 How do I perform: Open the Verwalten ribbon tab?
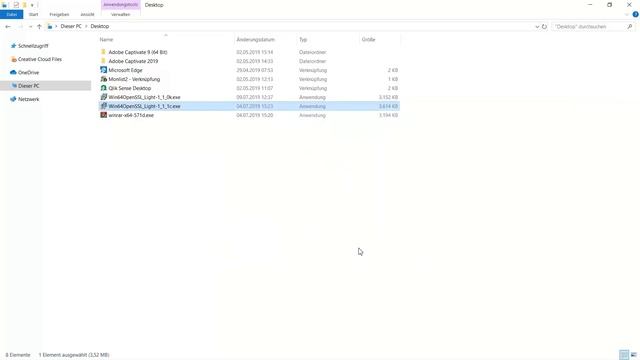coord(120,14)
